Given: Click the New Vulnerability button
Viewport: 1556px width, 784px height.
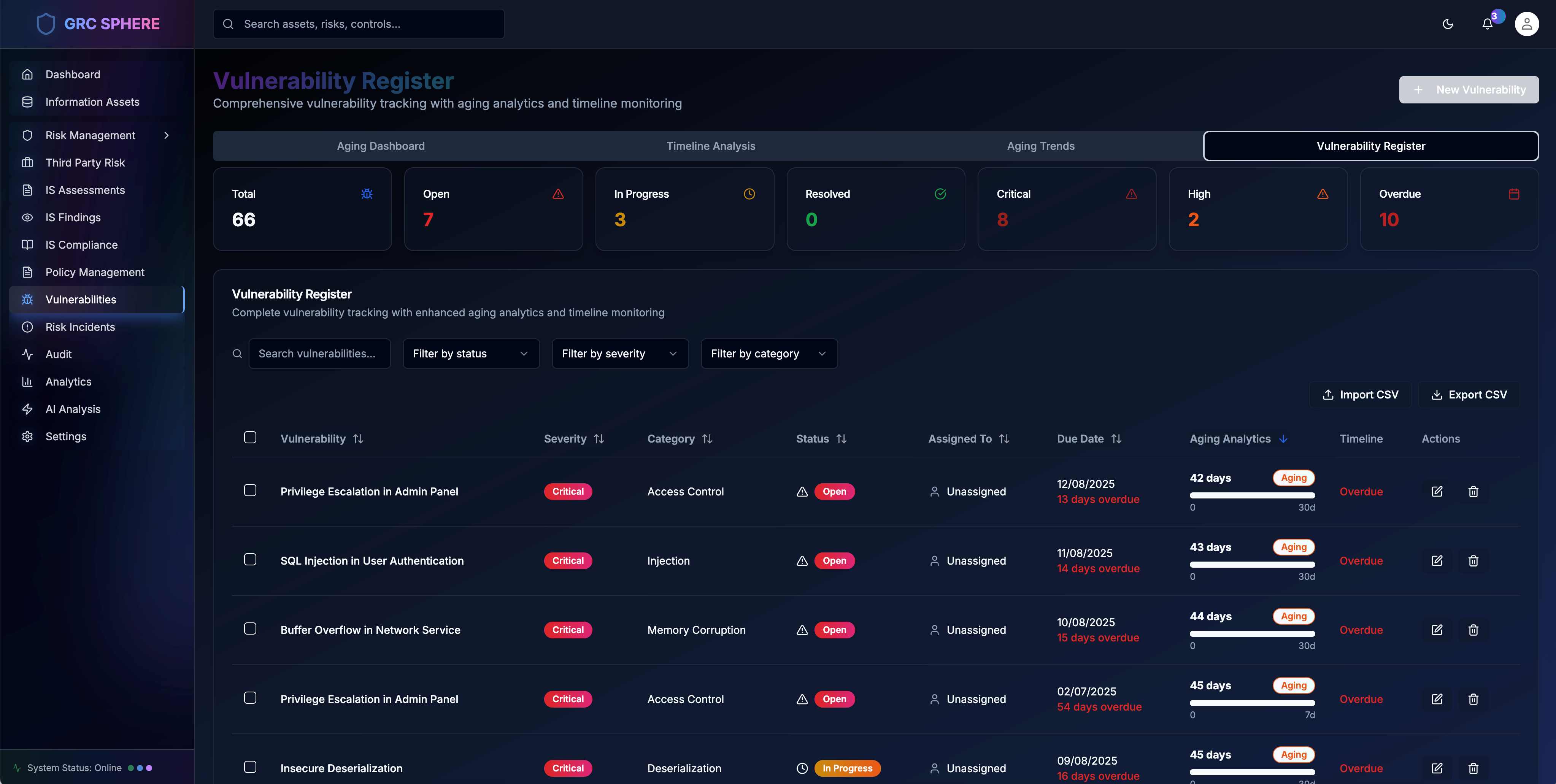Looking at the screenshot, I should 1469,90.
